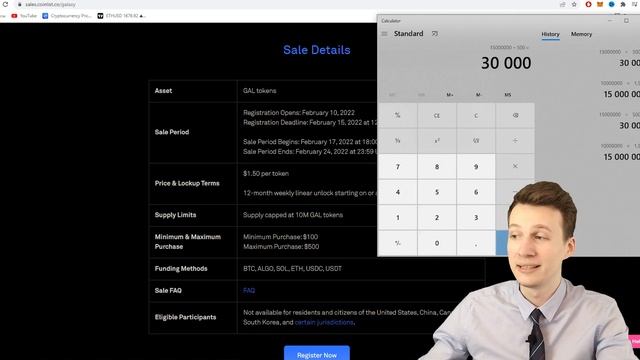640x360 pixels.
Task: Click the M+ memory add button
Action: [450, 95]
